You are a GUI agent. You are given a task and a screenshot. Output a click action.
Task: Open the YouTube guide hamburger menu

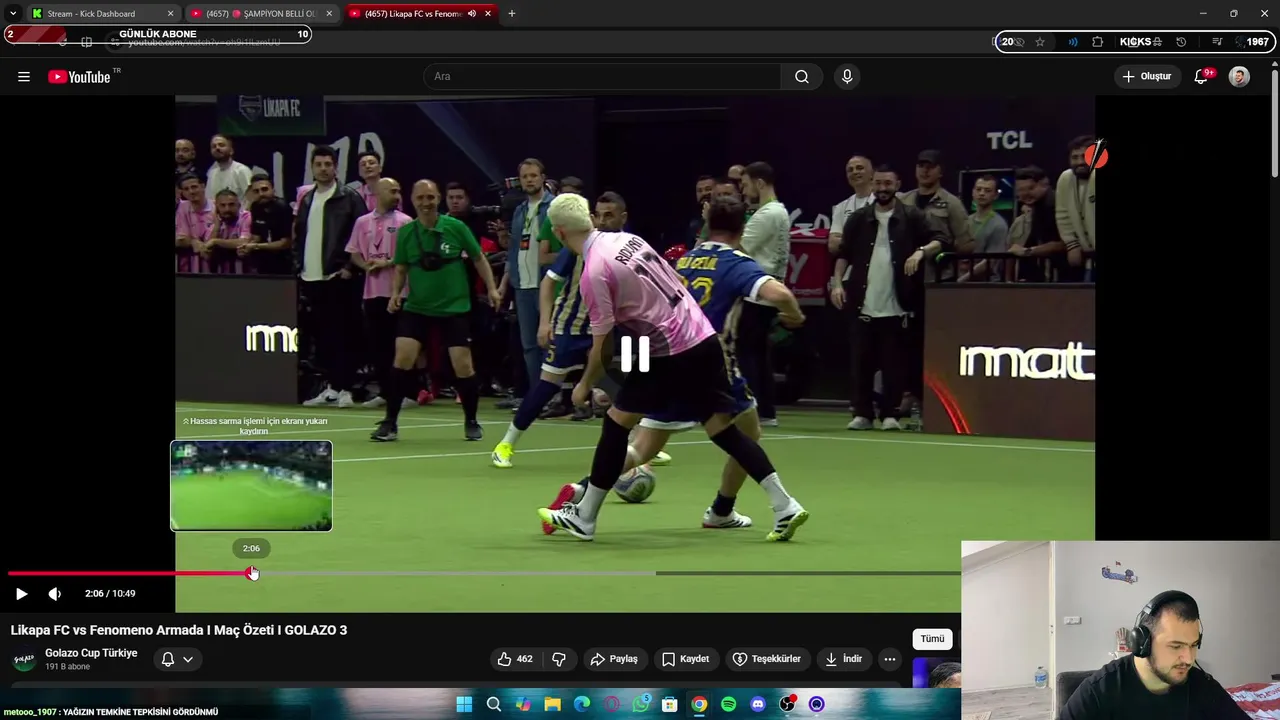pos(23,76)
